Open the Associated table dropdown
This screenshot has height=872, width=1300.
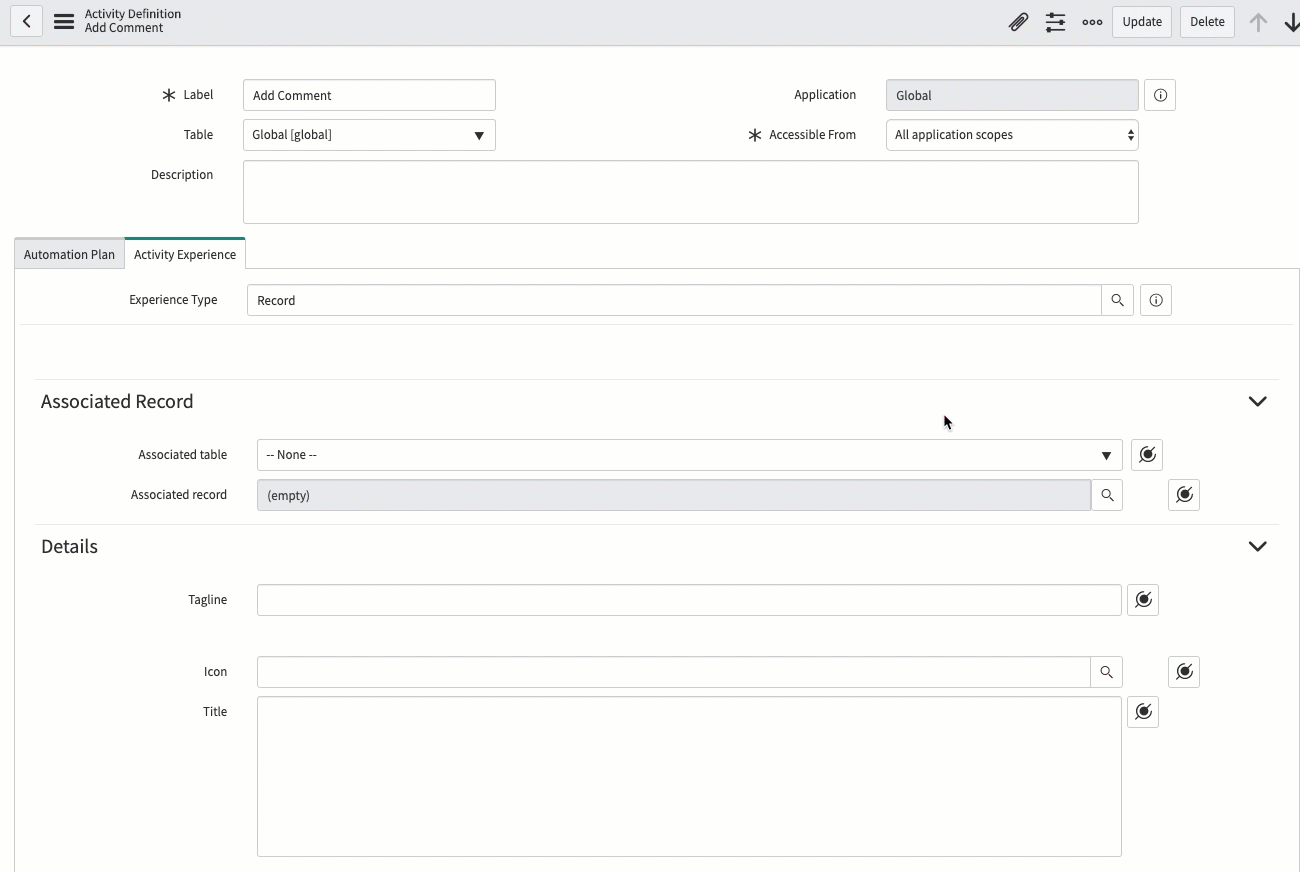click(689, 455)
